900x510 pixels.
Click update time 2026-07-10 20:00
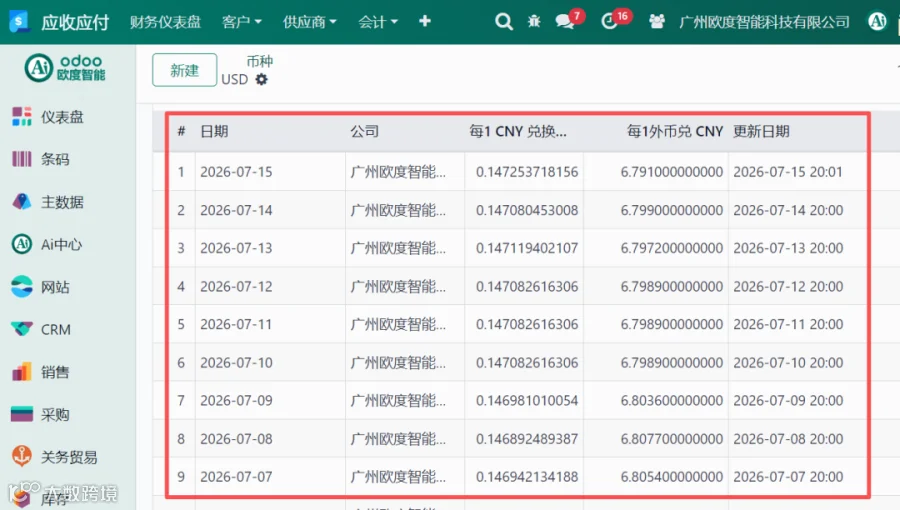pyautogui.click(x=788, y=363)
